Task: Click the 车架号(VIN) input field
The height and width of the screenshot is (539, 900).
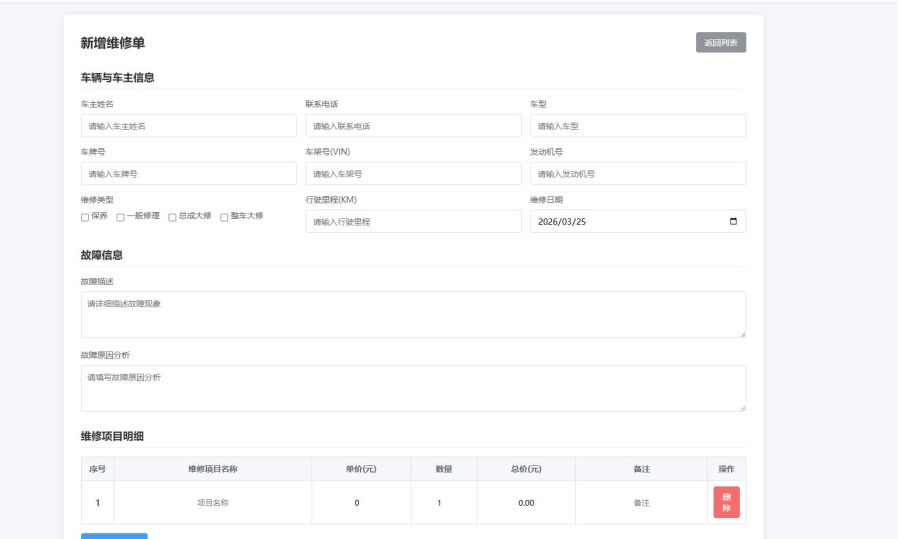Action: [x=413, y=174]
